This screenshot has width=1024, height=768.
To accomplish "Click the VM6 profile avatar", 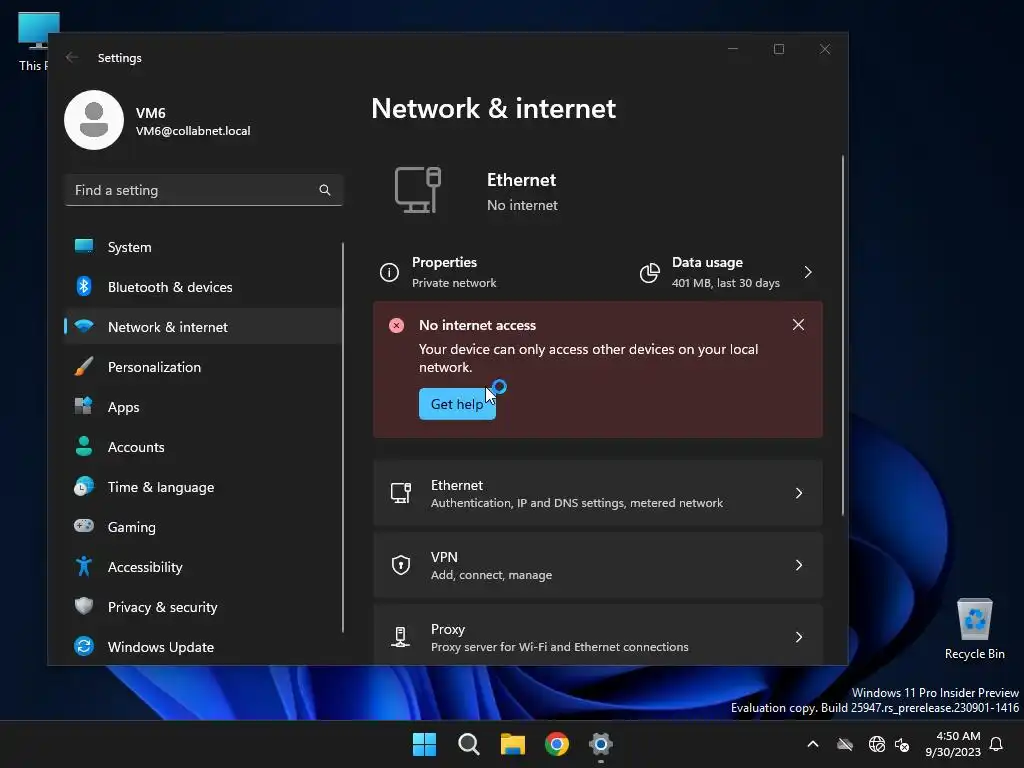I will (94, 120).
